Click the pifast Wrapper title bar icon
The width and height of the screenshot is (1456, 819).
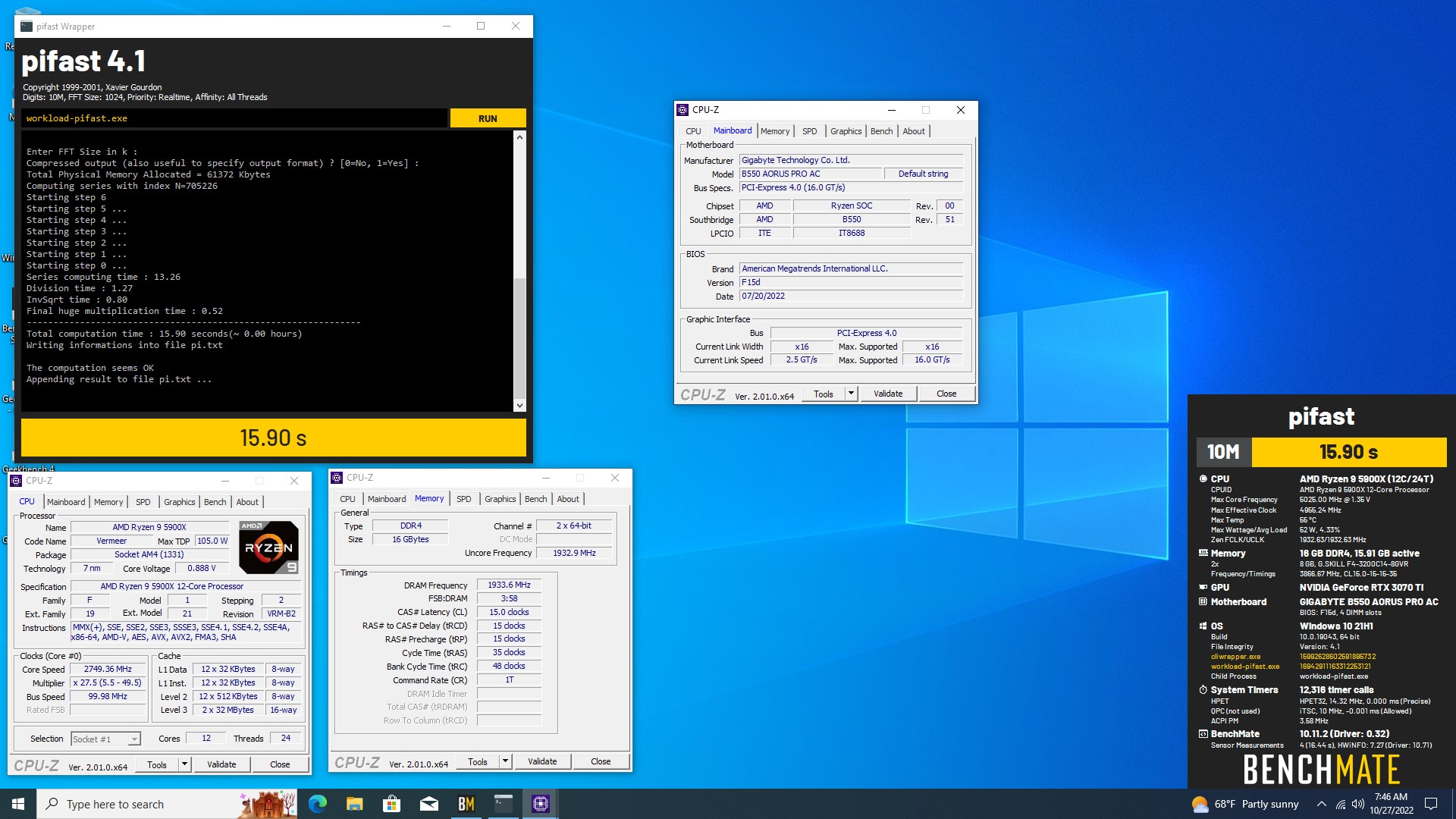[x=27, y=26]
